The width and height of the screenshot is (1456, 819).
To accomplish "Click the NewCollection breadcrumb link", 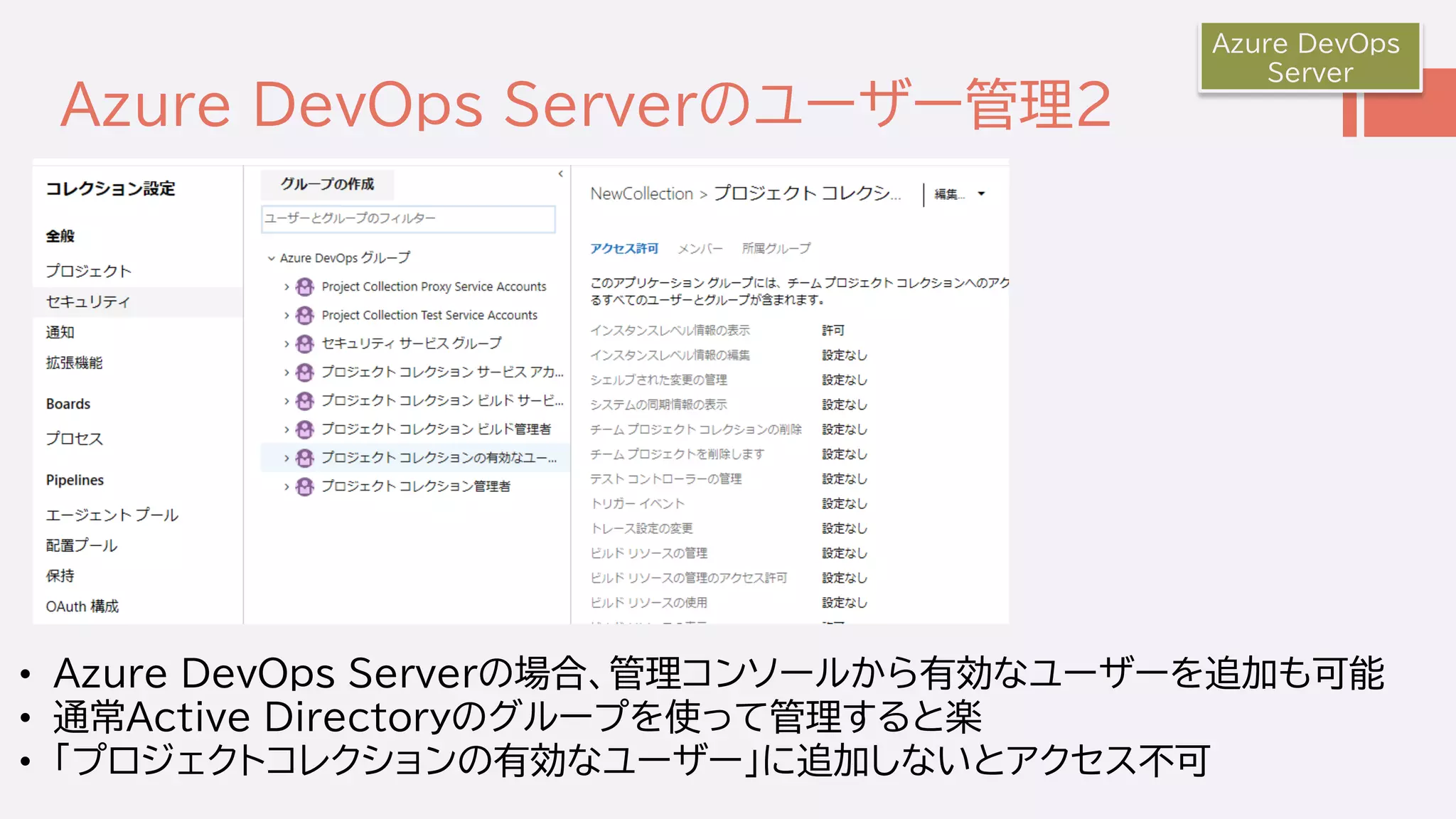I will [x=641, y=193].
